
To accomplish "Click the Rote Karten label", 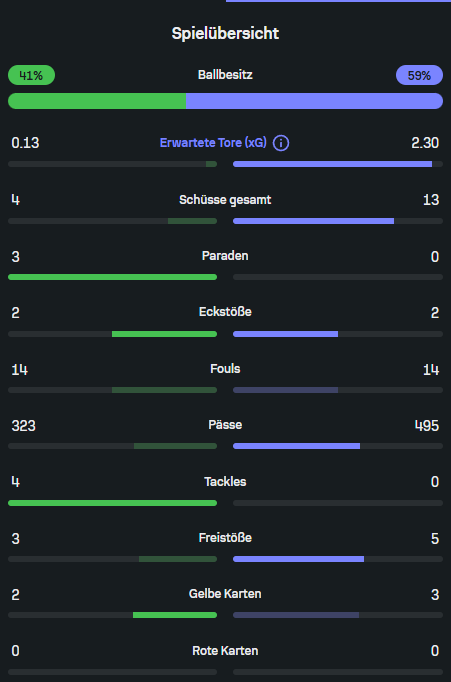I will 225,651.
